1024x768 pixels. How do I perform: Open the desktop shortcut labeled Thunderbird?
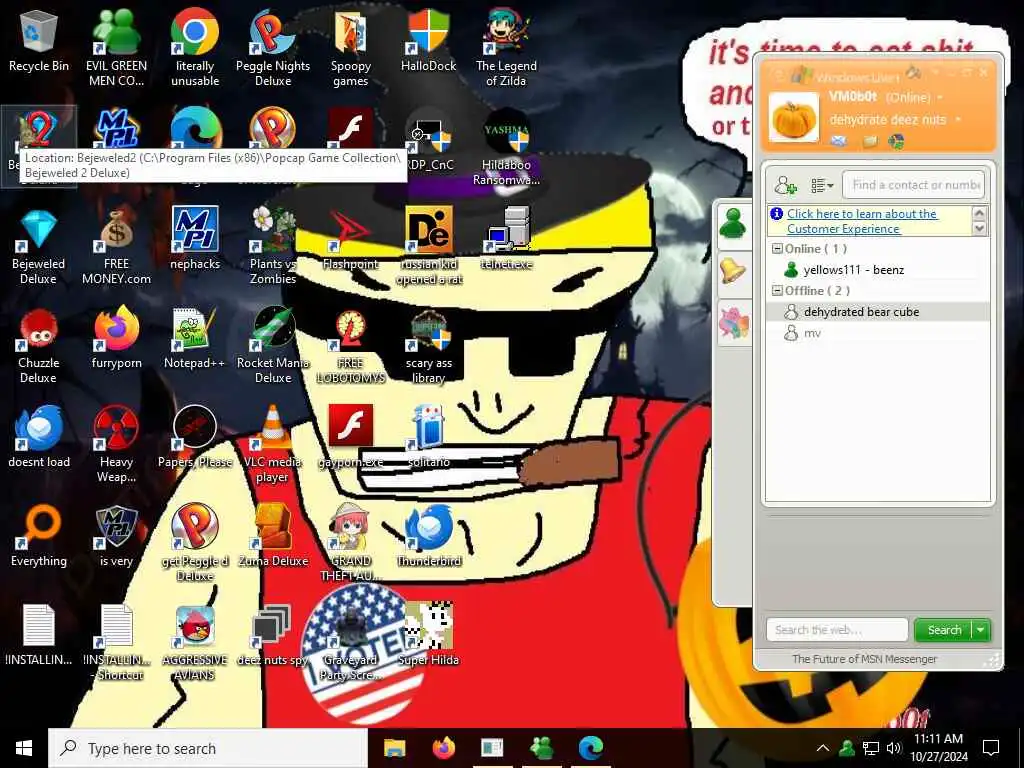[428, 537]
